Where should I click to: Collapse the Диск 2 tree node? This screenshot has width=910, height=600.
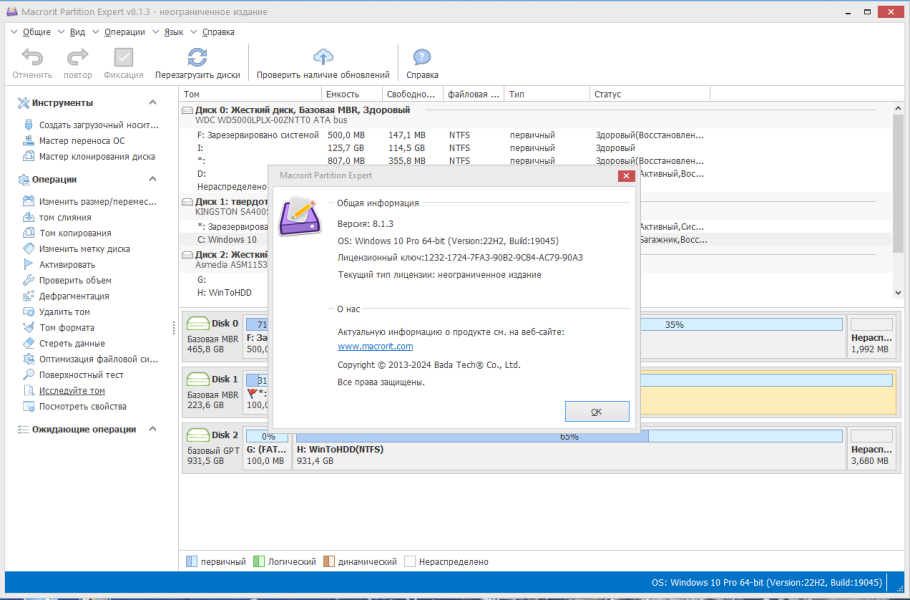[x=187, y=254]
